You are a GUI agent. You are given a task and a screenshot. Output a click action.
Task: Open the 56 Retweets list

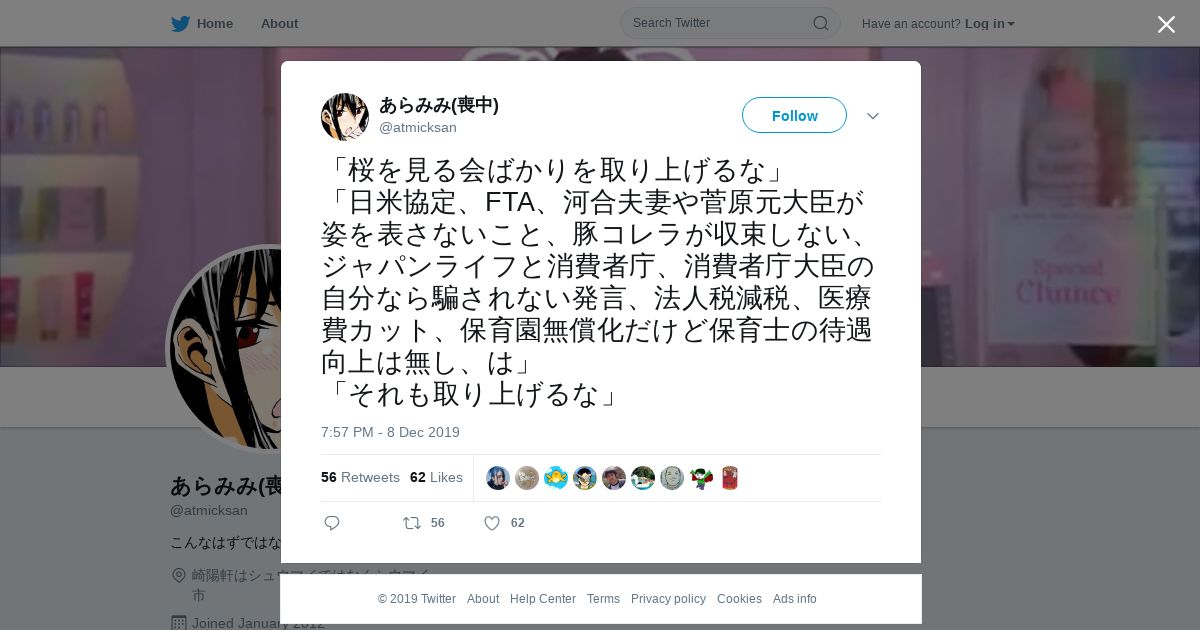pyautogui.click(x=360, y=478)
